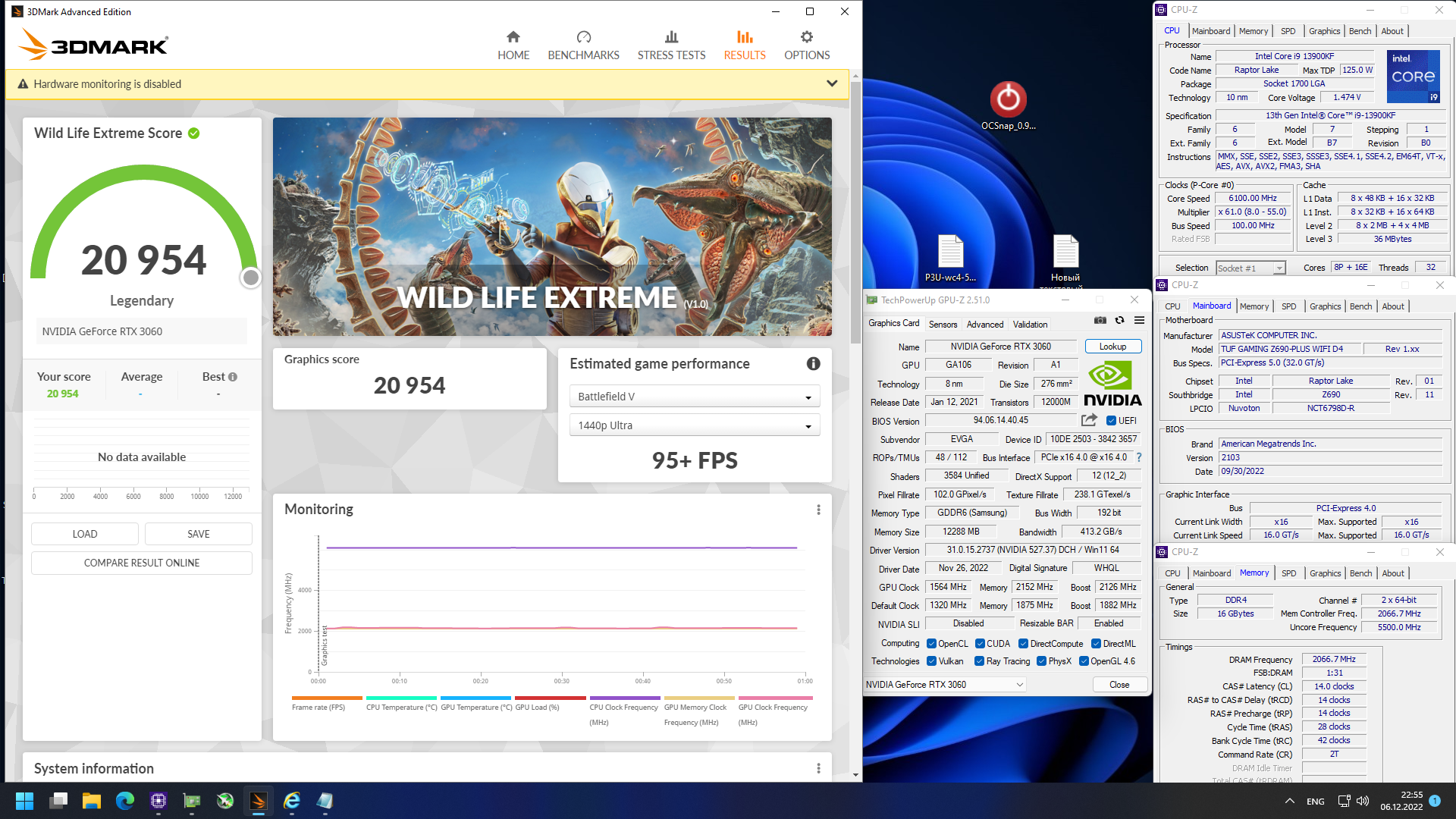Click the SAVE button in 3DMark

(199, 534)
